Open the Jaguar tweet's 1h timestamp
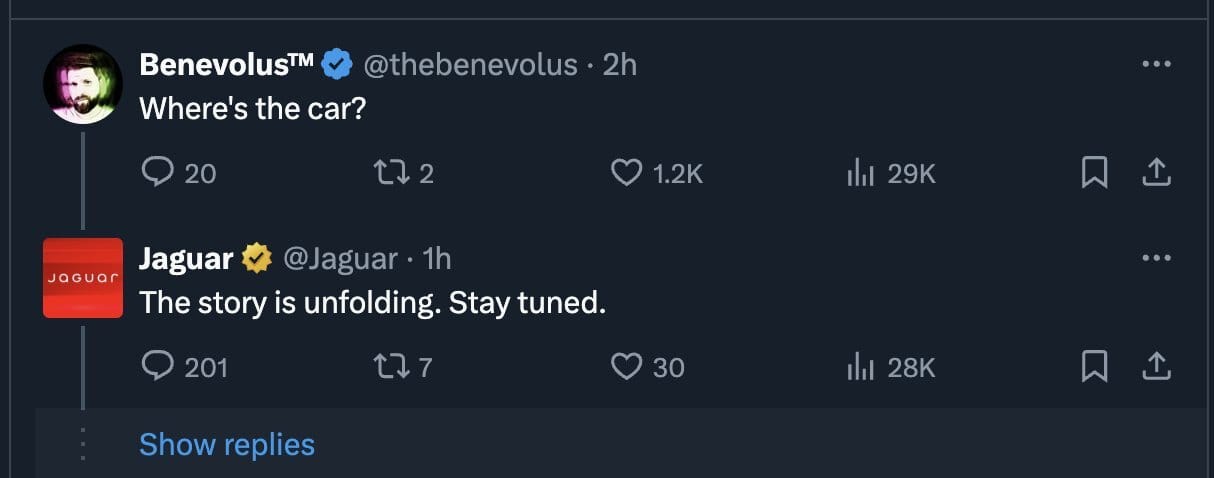 click(x=437, y=259)
